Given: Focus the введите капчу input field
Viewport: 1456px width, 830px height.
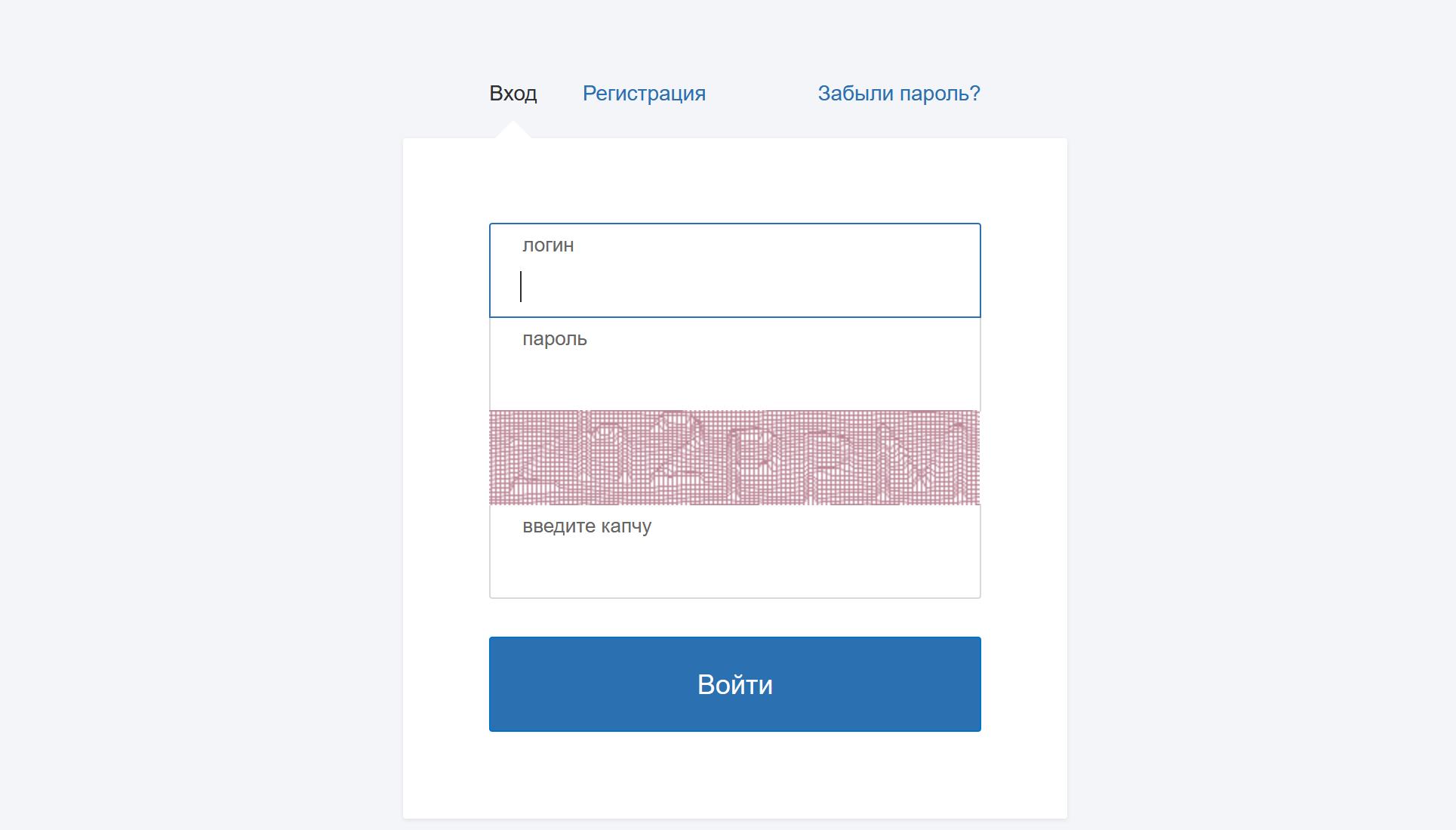Looking at the screenshot, I should [735, 551].
